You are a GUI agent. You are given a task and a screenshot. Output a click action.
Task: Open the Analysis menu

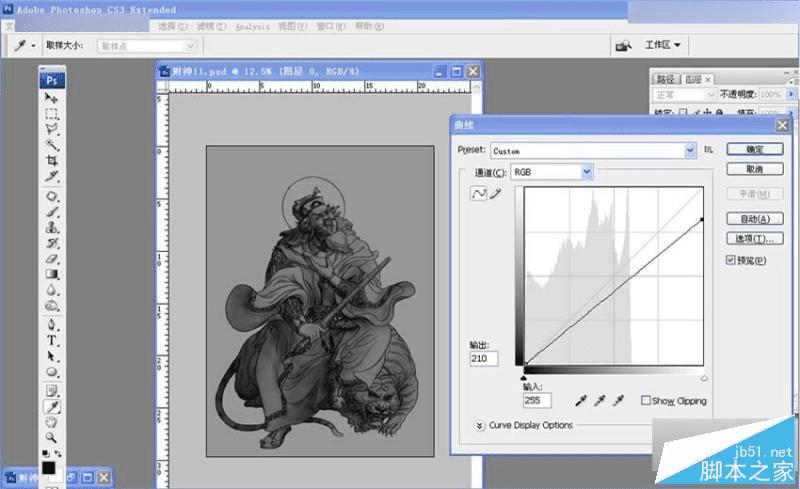click(253, 26)
